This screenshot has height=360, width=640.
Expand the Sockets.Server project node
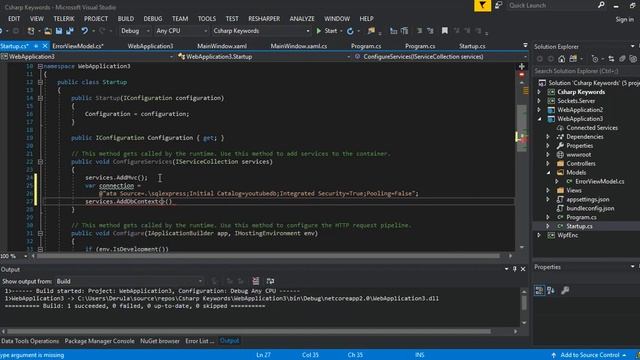(x=539, y=101)
